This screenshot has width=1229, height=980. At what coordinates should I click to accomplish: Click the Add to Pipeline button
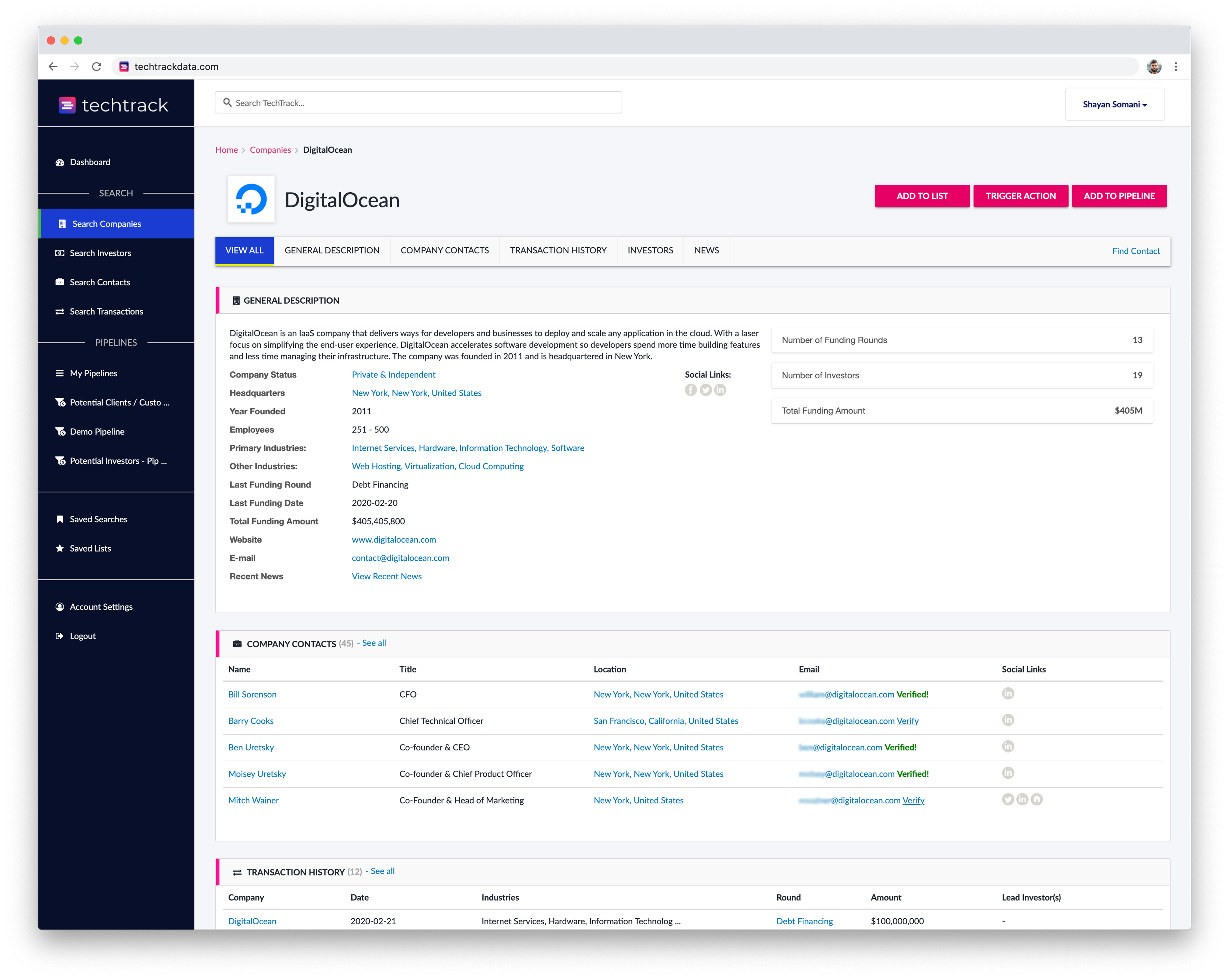pyautogui.click(x=1119, y=196)
